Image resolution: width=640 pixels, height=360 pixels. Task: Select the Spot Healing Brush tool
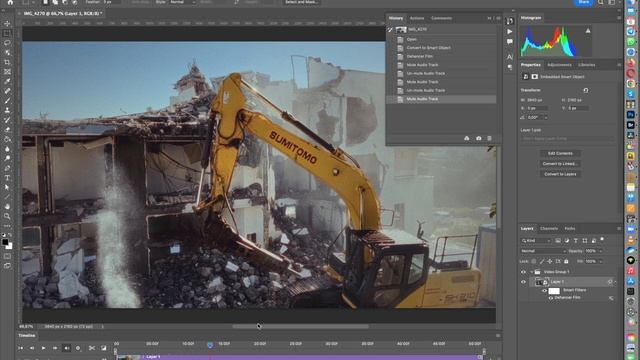point(7,91)
